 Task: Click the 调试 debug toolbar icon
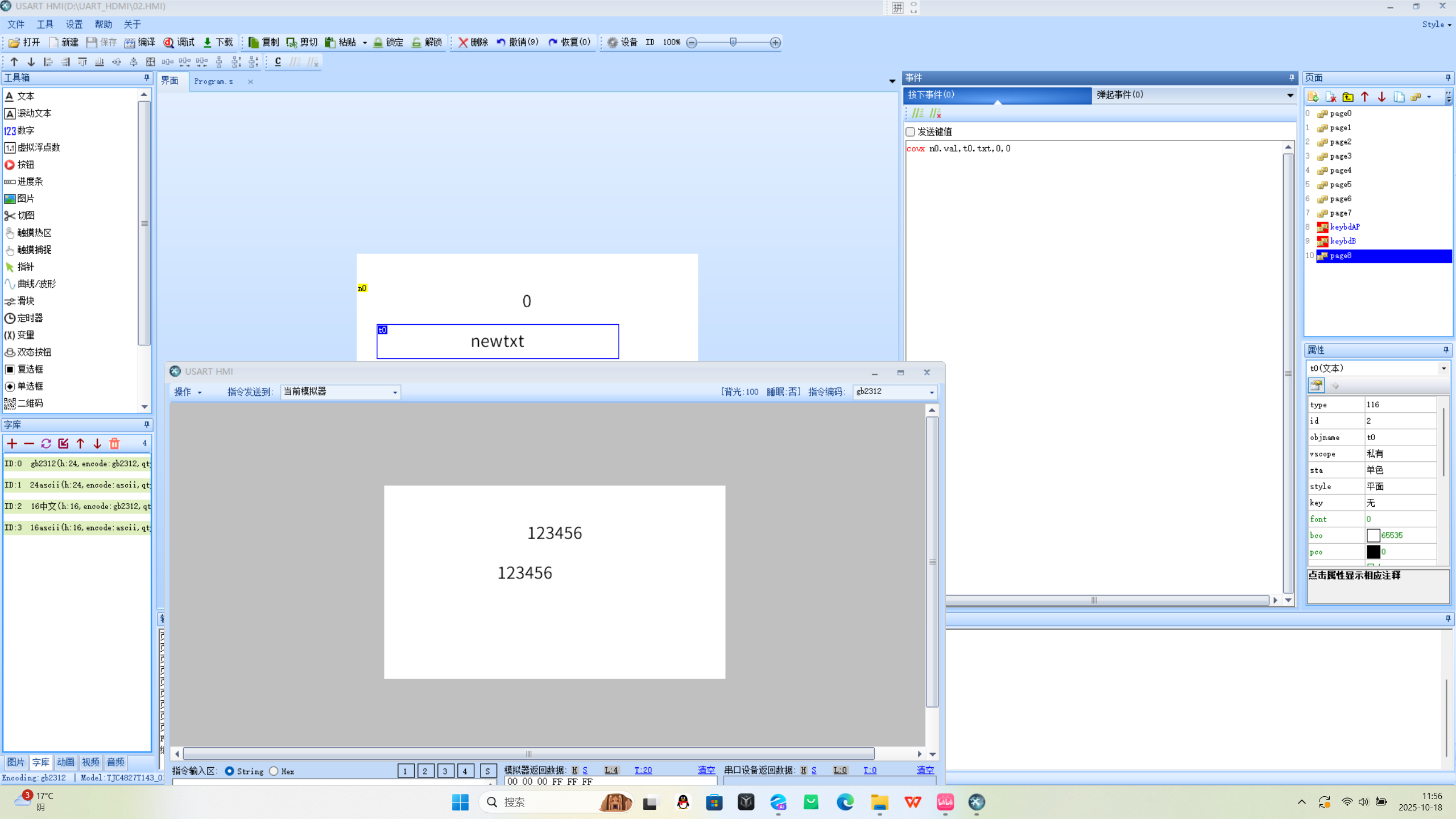click(x=179, y=42)
